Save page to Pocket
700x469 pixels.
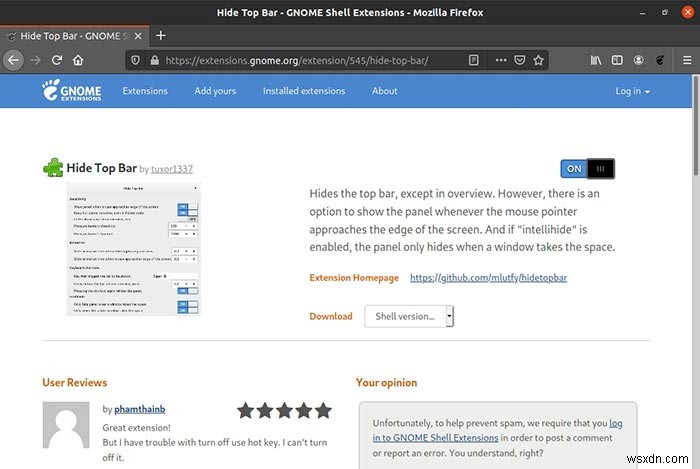coord(520,60)
